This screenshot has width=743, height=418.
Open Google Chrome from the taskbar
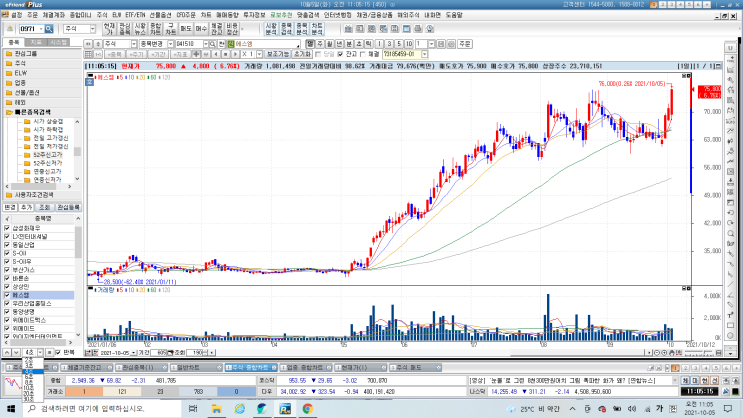[x=308, y=409]
